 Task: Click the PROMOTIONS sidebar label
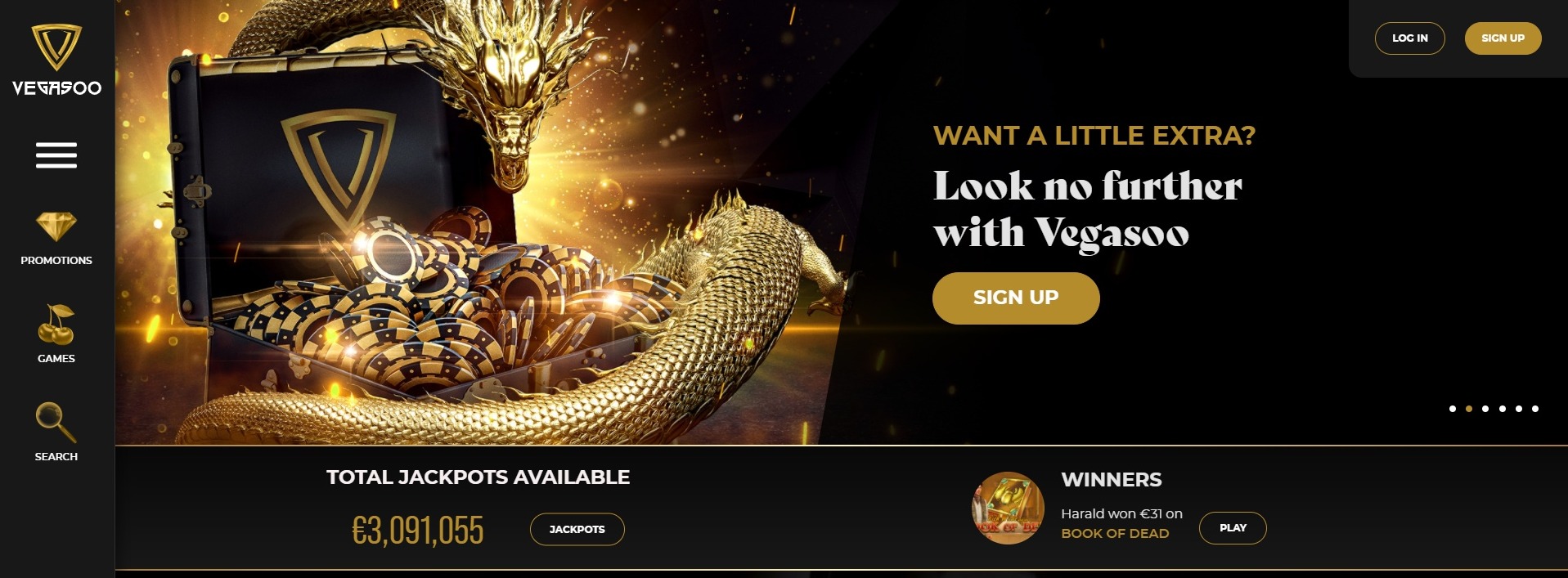tap(56, 260)
